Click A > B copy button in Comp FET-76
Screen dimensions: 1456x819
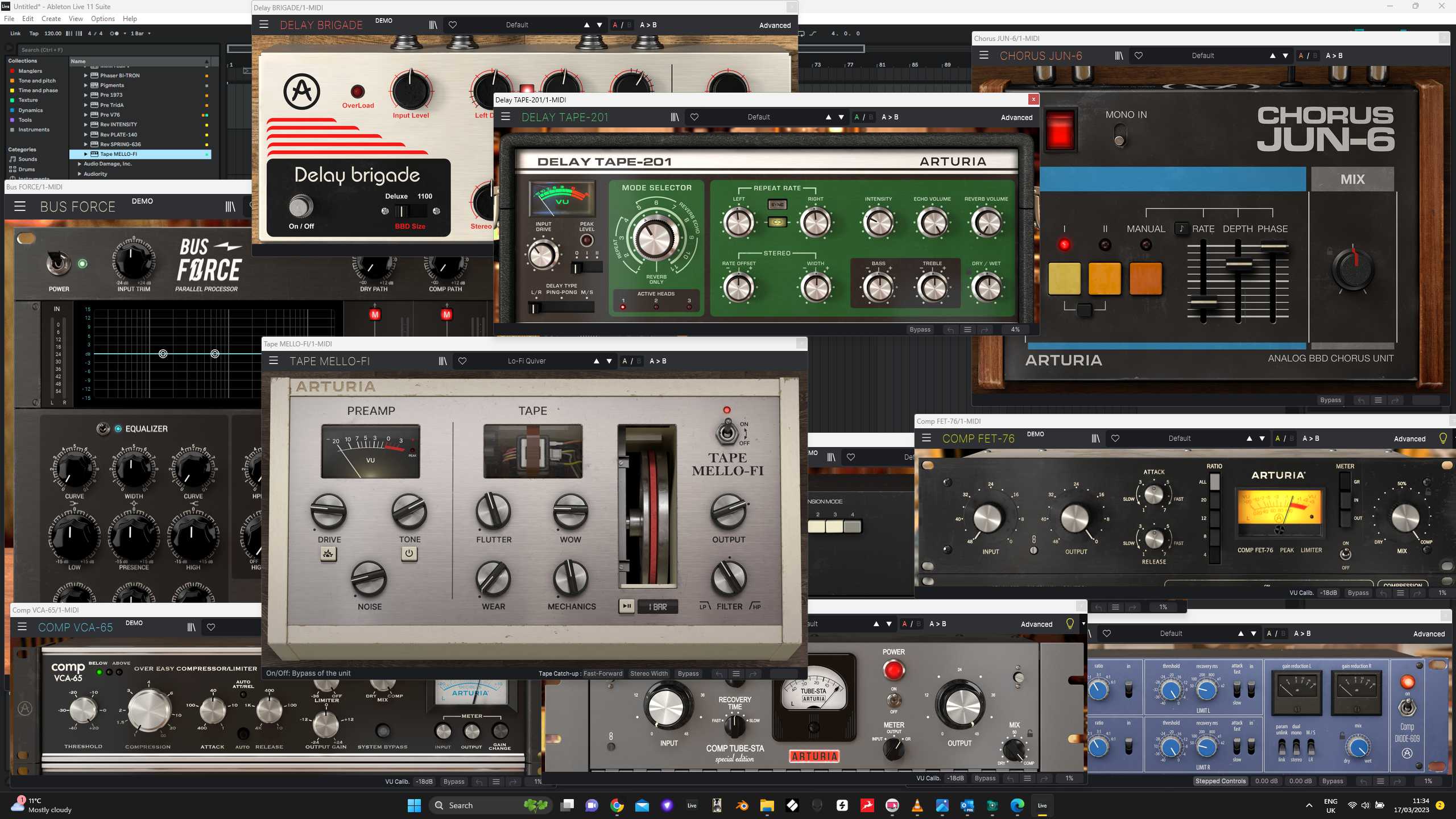(x=1310, y=438)
